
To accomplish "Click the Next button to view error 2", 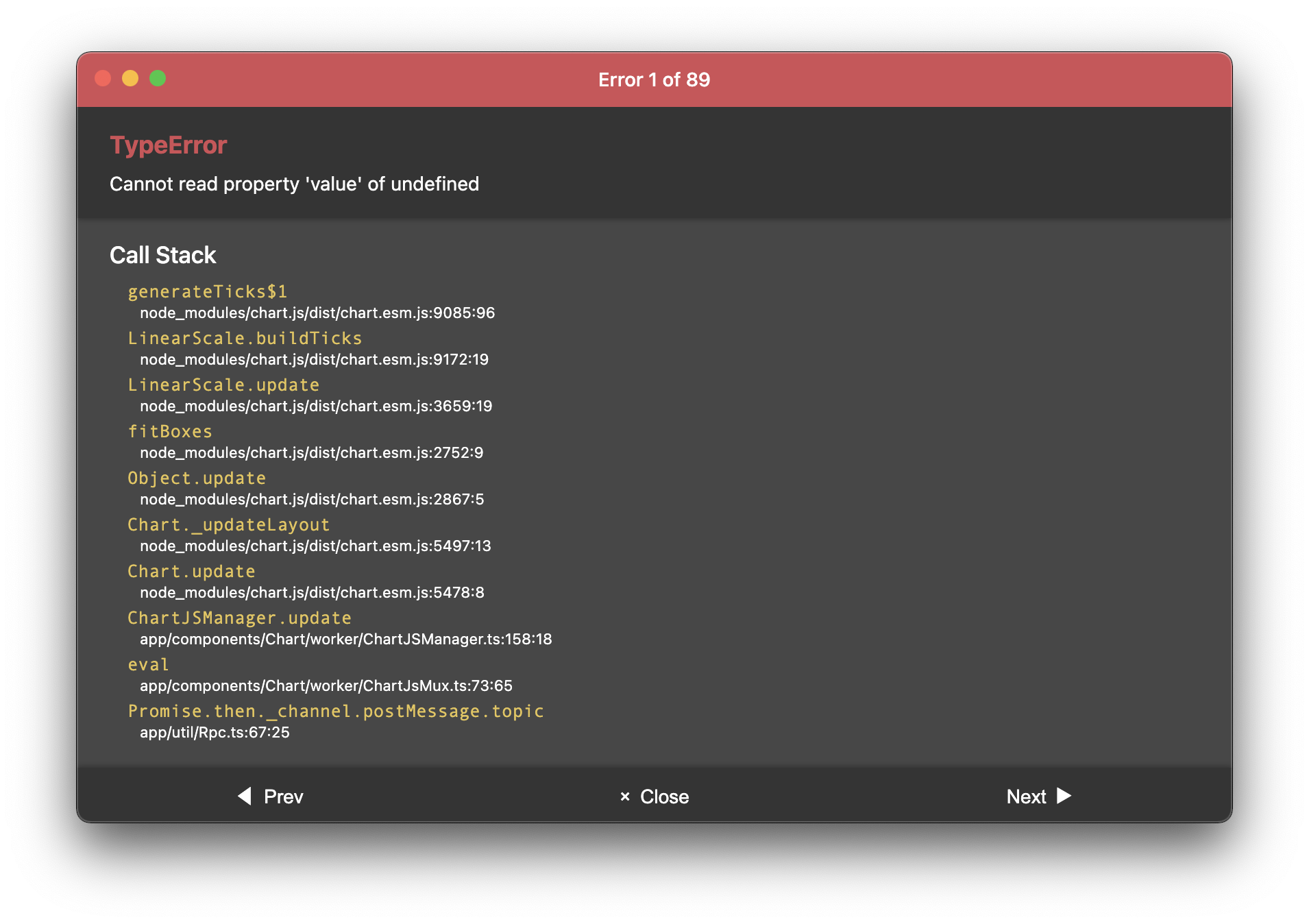I will tap(1026, 797).
